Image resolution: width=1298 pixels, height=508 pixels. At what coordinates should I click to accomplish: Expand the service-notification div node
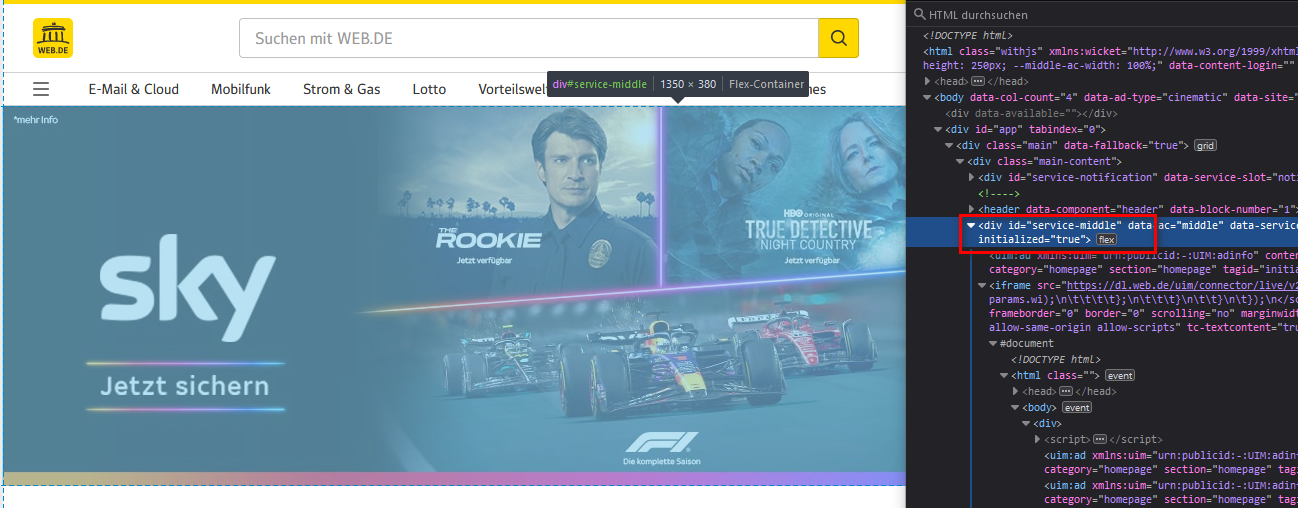click(971, 177)
